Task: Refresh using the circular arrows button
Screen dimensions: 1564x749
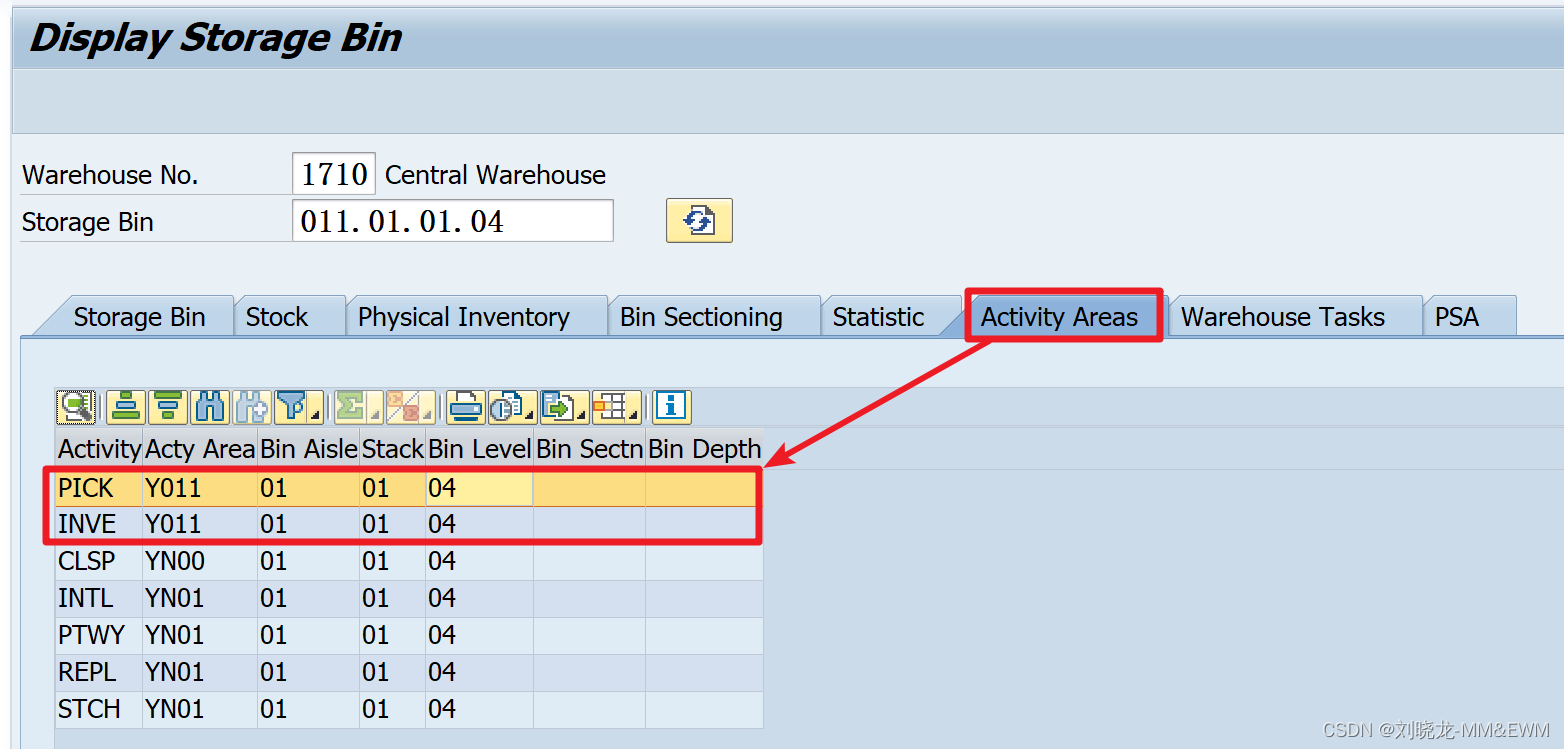Action: tap(699, 220)
